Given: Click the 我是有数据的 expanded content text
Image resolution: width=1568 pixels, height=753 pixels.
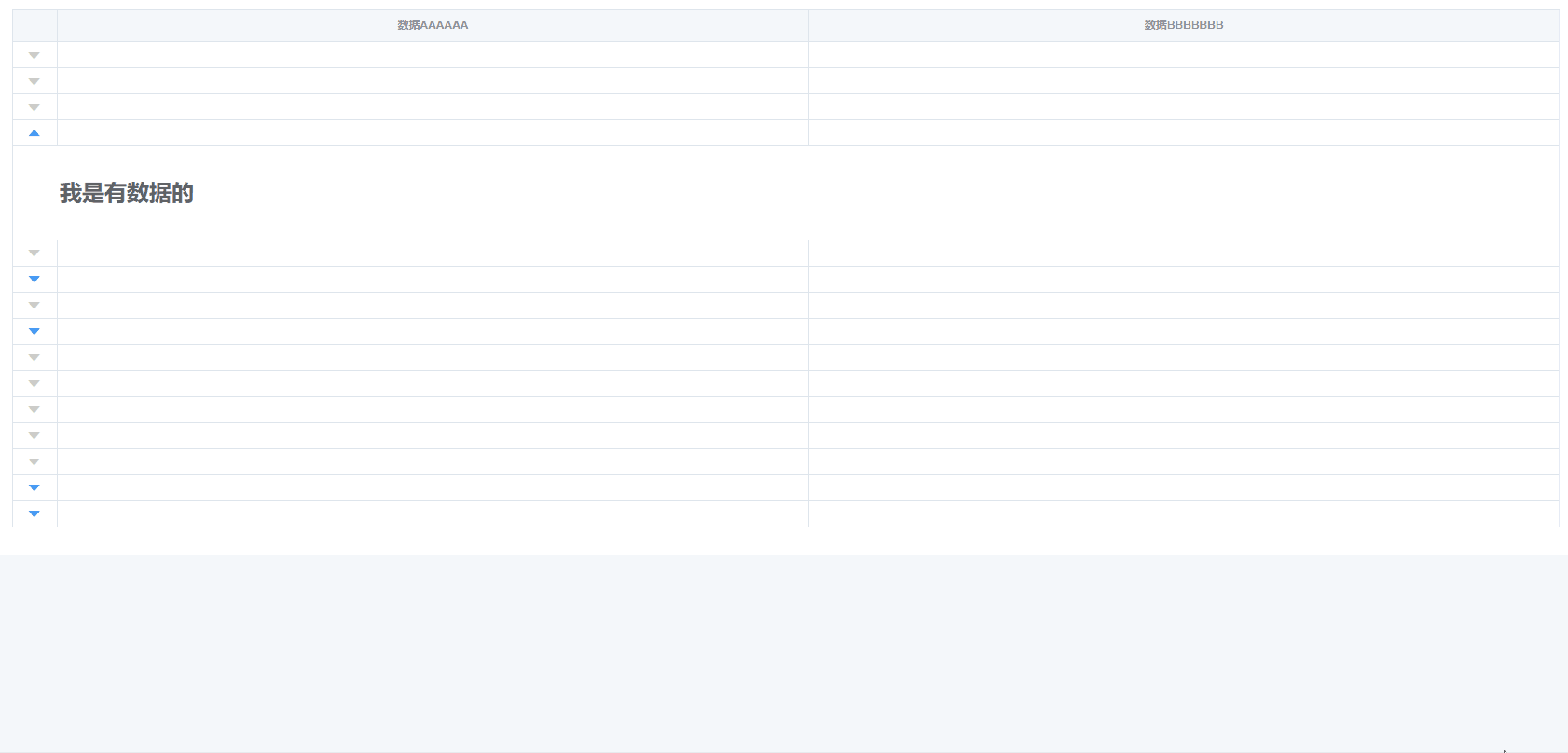Looking at the screenshot, I should point(127,193).
